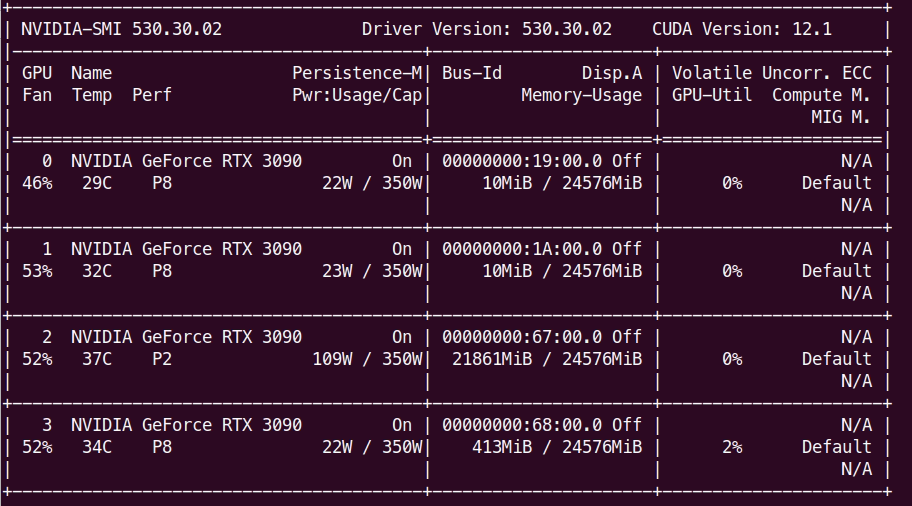912x506 pixels.
Task: Click the Pwr:Usage/Cap header
Action: coord(357,95)
